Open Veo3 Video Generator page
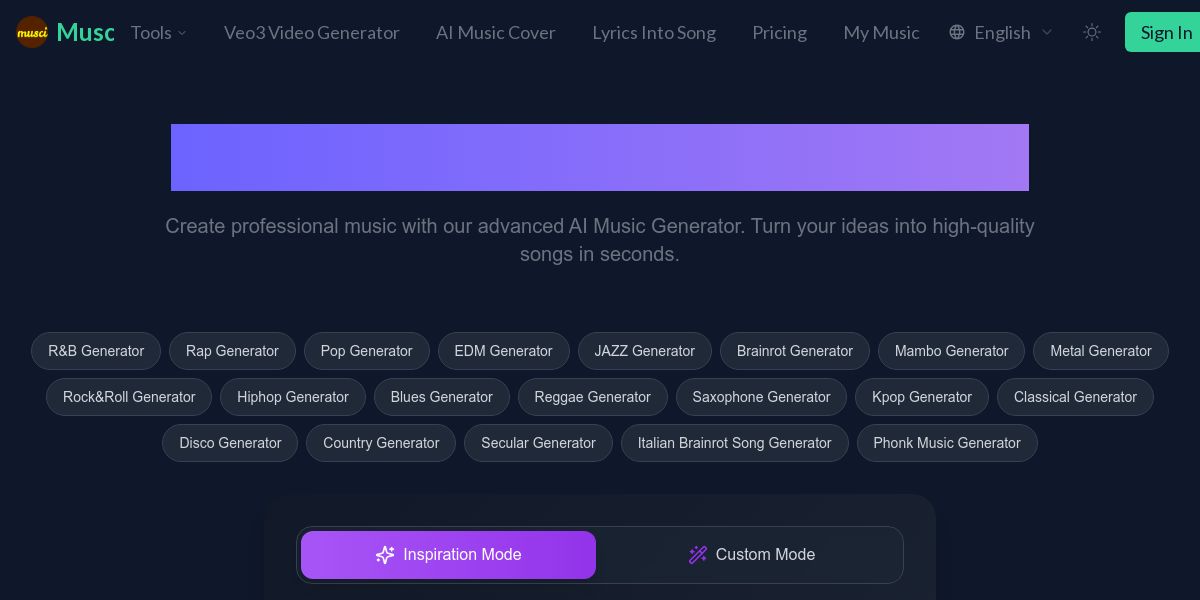Screen dimensions: 1200x600 311,32
